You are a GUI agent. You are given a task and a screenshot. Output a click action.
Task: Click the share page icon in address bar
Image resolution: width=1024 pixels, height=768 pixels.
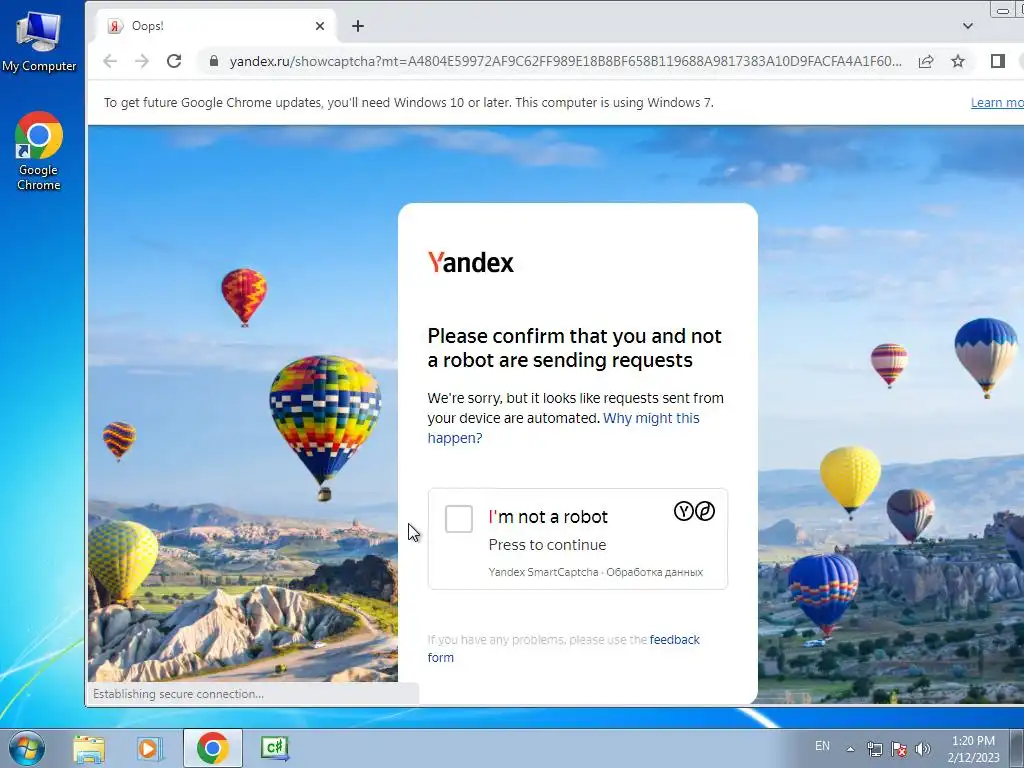click(x=925, y=61)
